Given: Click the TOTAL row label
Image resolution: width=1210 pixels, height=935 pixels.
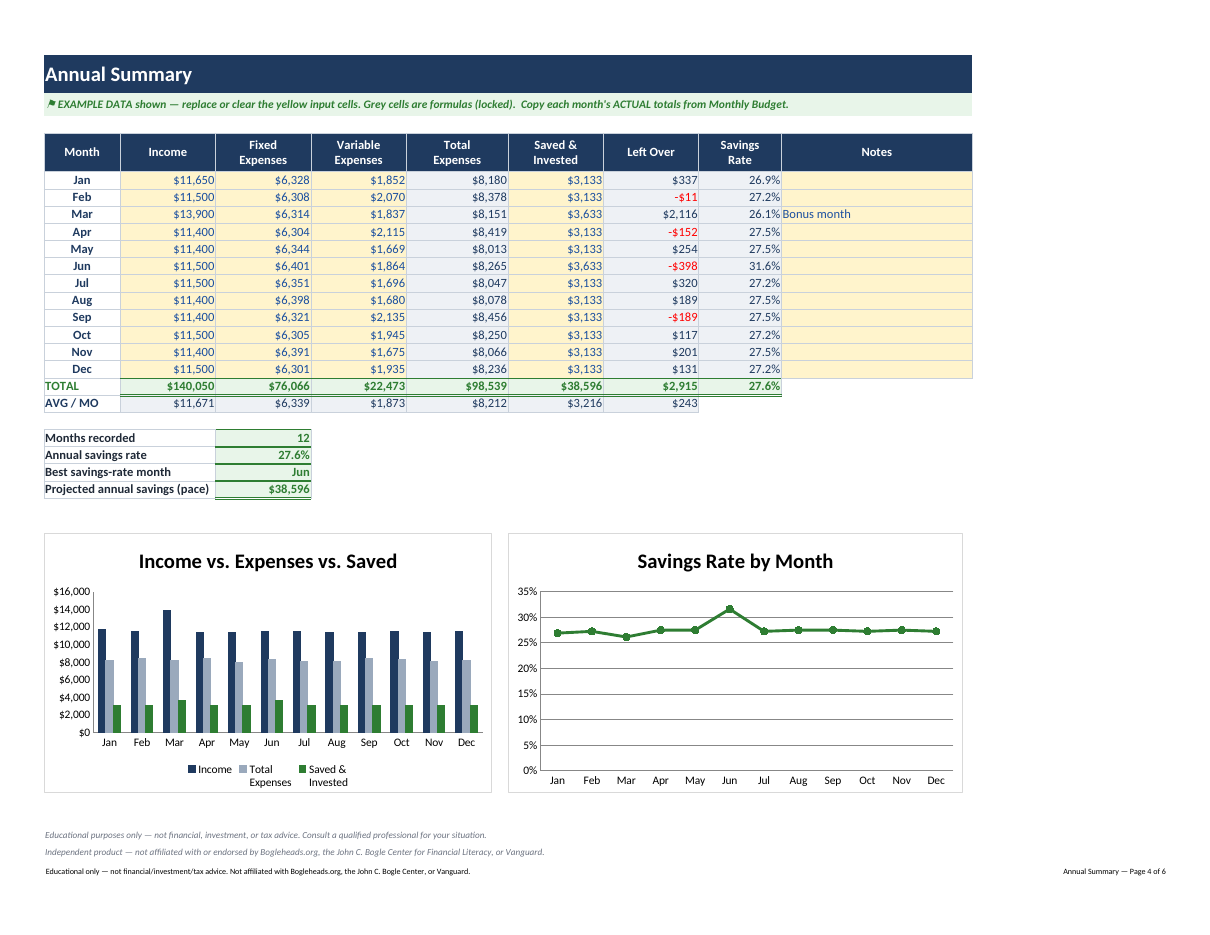Looking at the screenshot, I should (x=82, y=386).
